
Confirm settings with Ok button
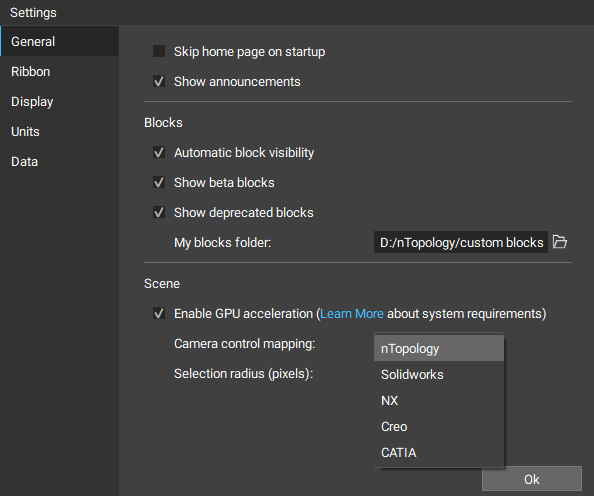click(531, 479)
